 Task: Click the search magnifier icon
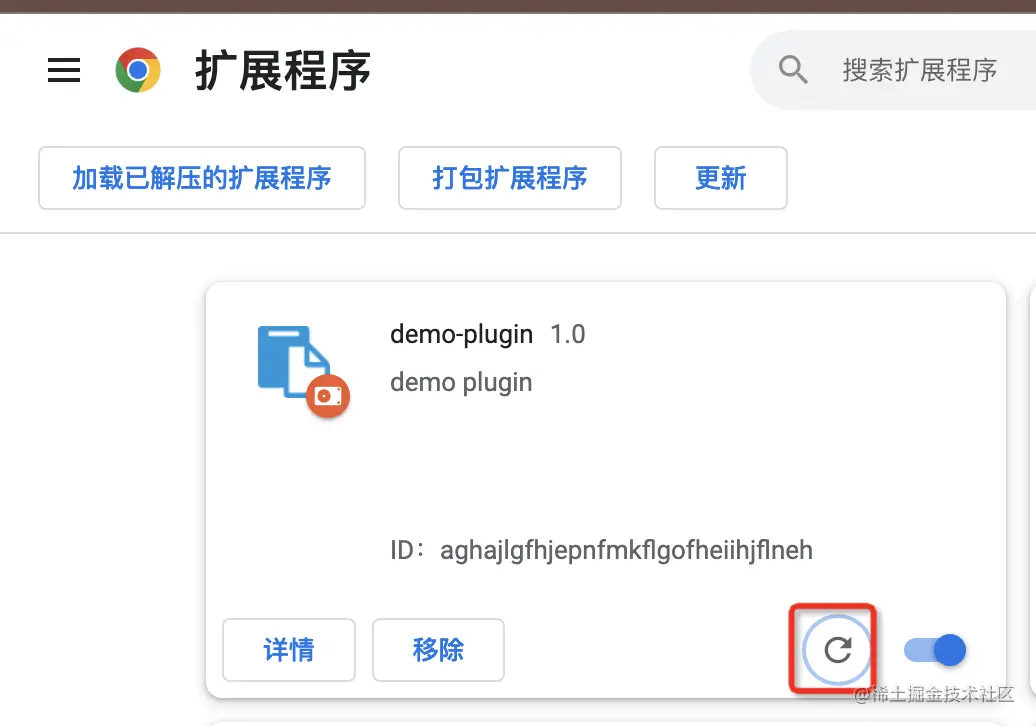pos(792,69)
